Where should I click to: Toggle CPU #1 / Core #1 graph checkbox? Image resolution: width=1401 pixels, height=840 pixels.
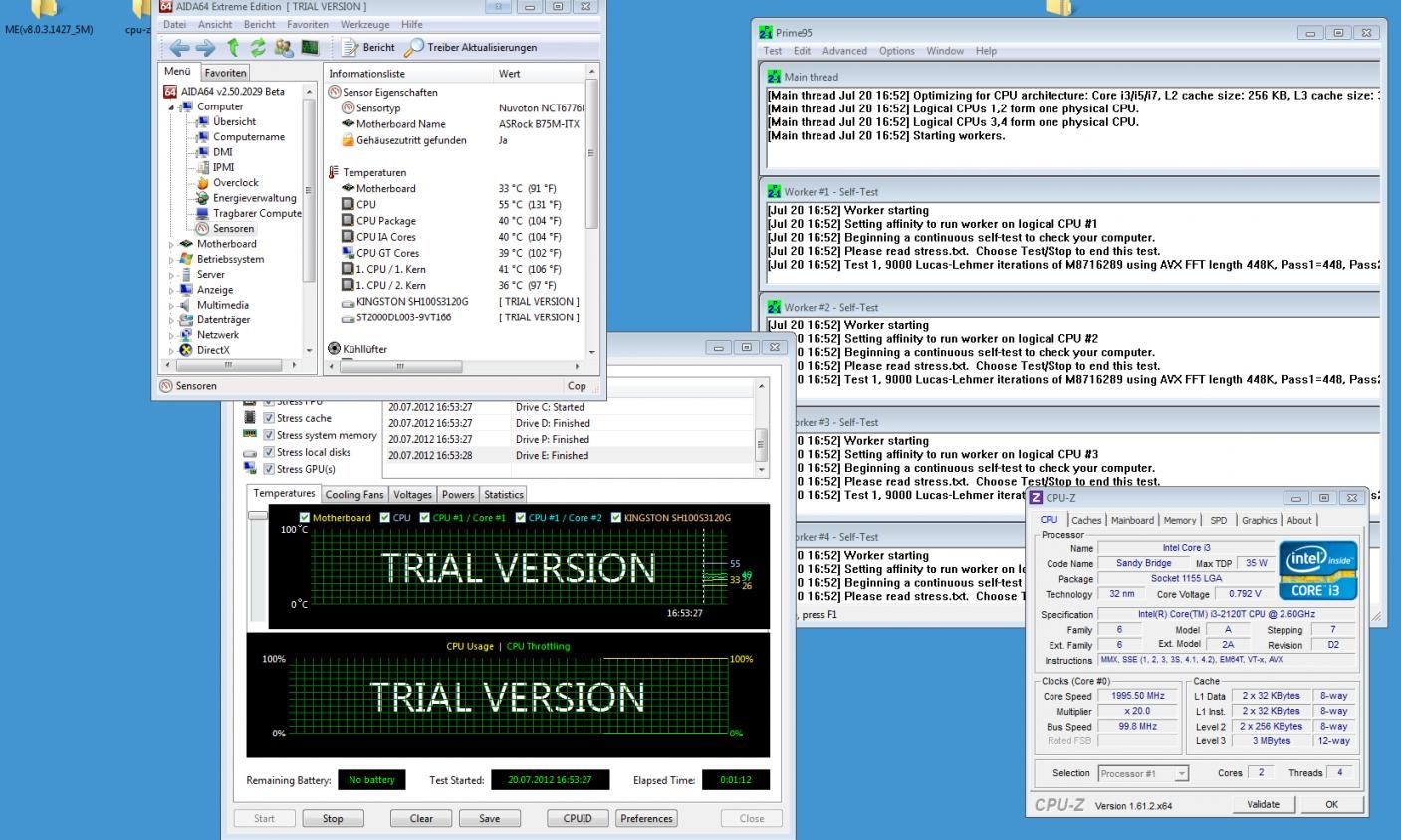point(425,518)
